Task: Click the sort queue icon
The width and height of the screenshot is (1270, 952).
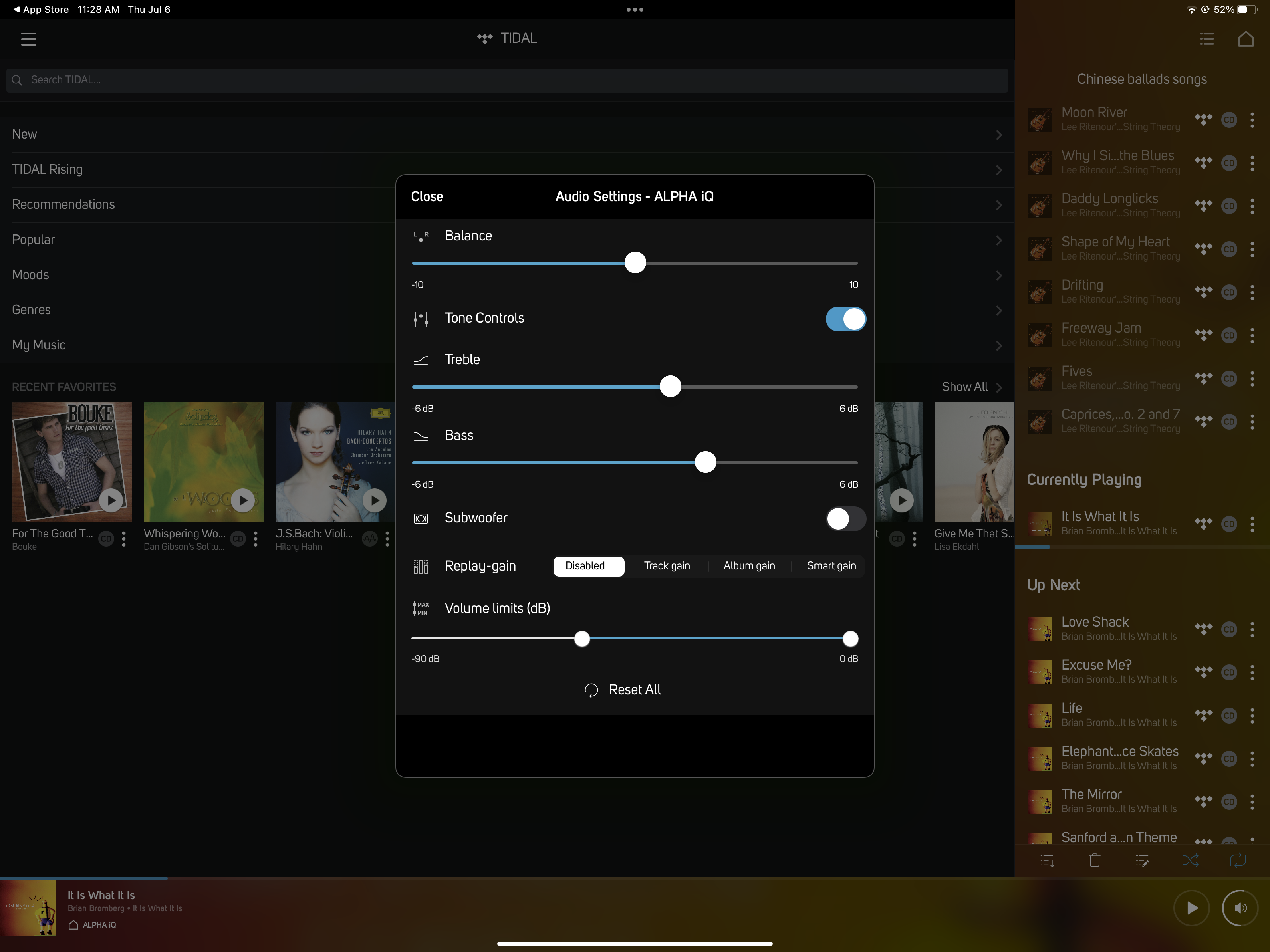Action: (1047, 860)
